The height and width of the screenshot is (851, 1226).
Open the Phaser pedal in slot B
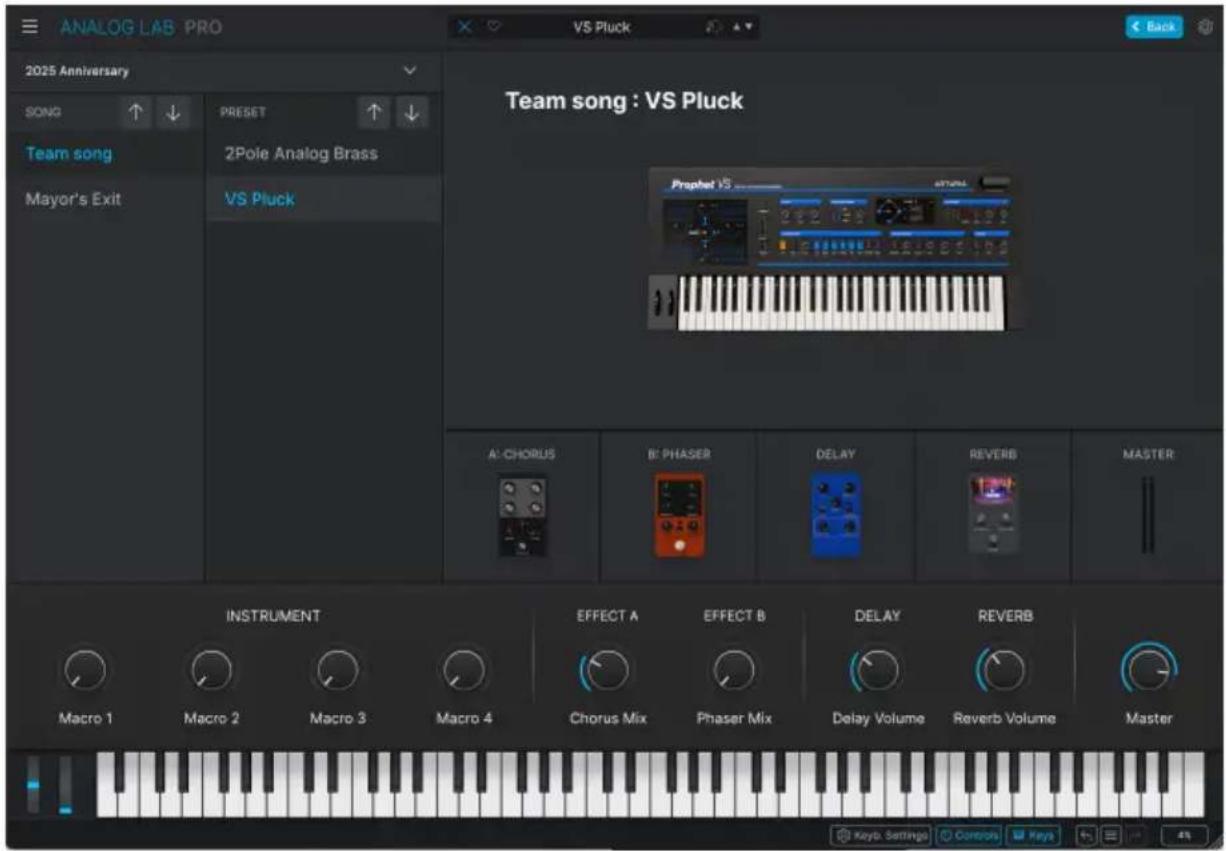click(679, 515)
